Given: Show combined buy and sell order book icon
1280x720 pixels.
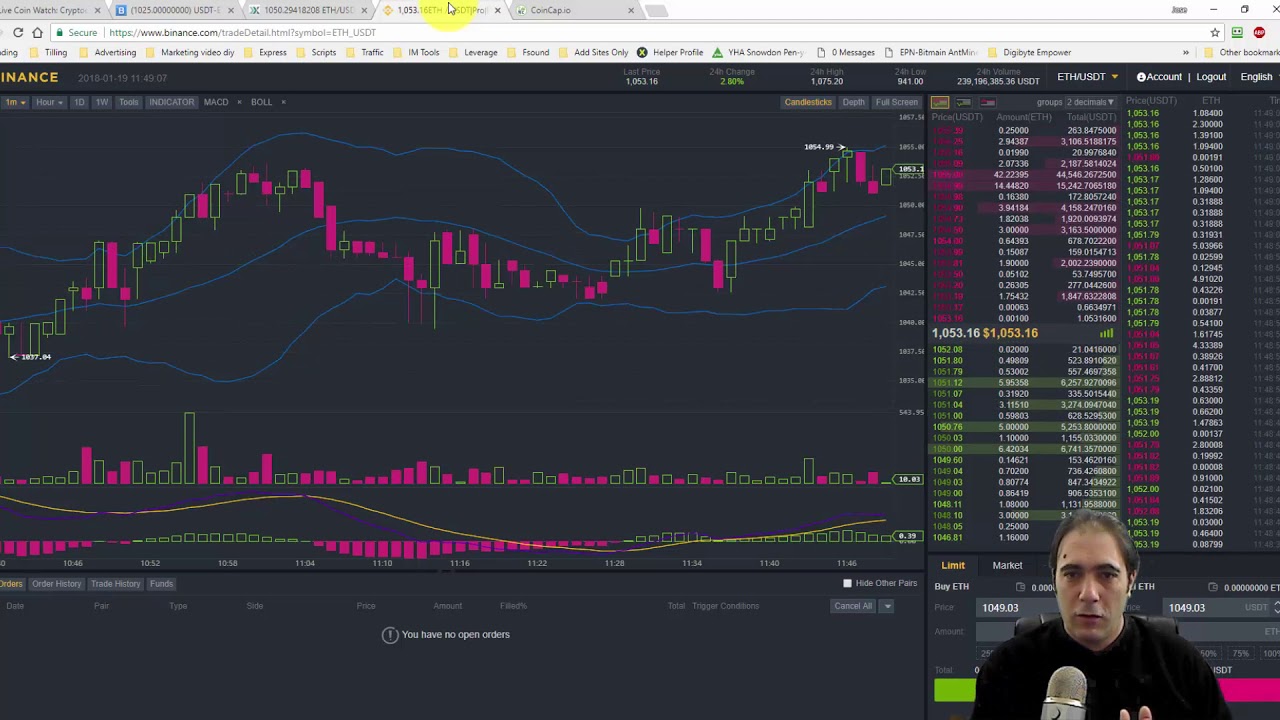Looking at the screenshot, I should click(x=940, y=102).
